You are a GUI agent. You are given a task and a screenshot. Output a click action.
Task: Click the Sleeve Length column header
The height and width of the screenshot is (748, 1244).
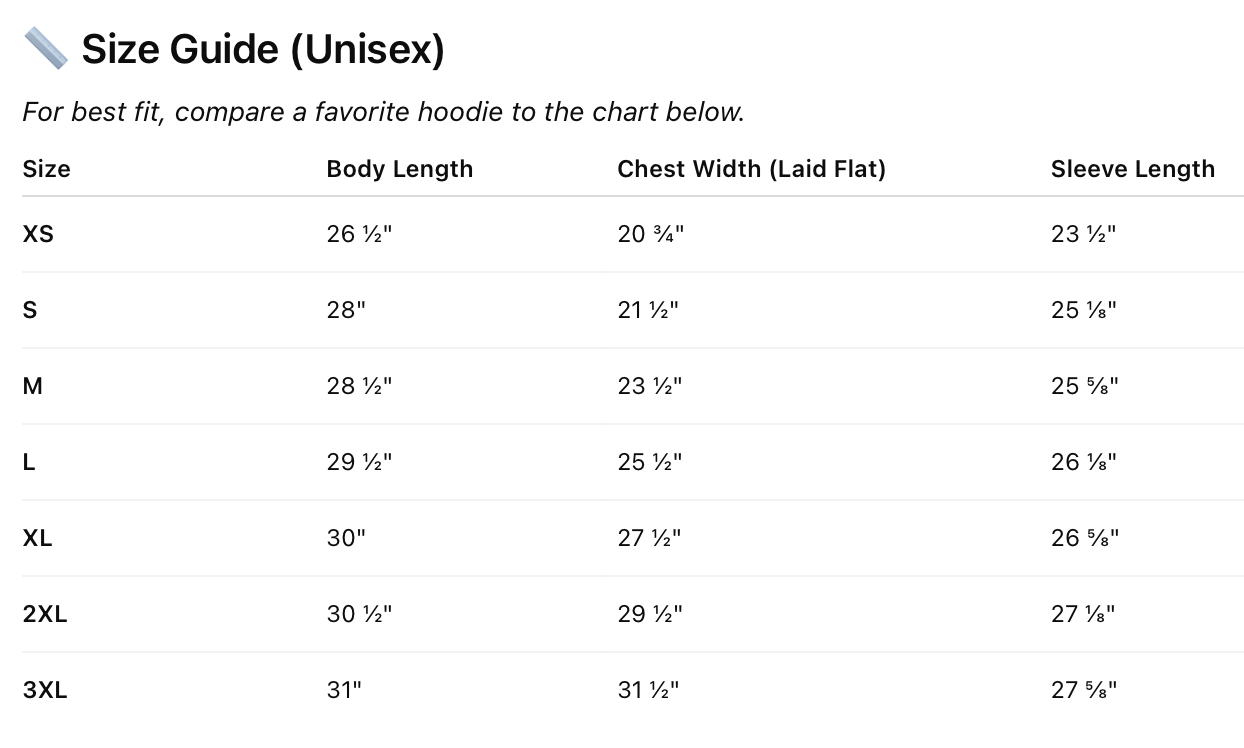(1132, 169)
